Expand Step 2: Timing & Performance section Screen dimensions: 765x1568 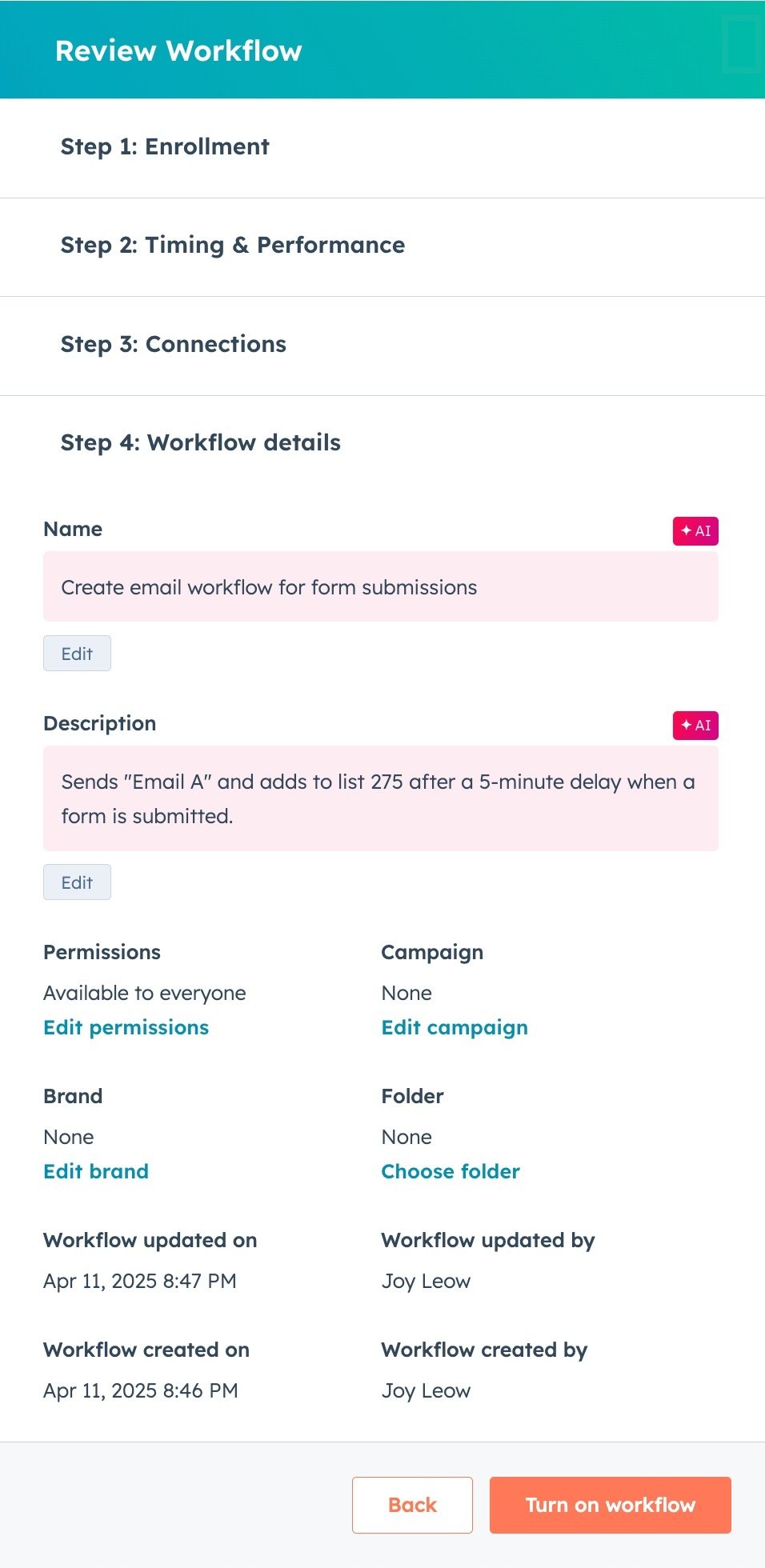pyautogui.click(x=232, y=246)
